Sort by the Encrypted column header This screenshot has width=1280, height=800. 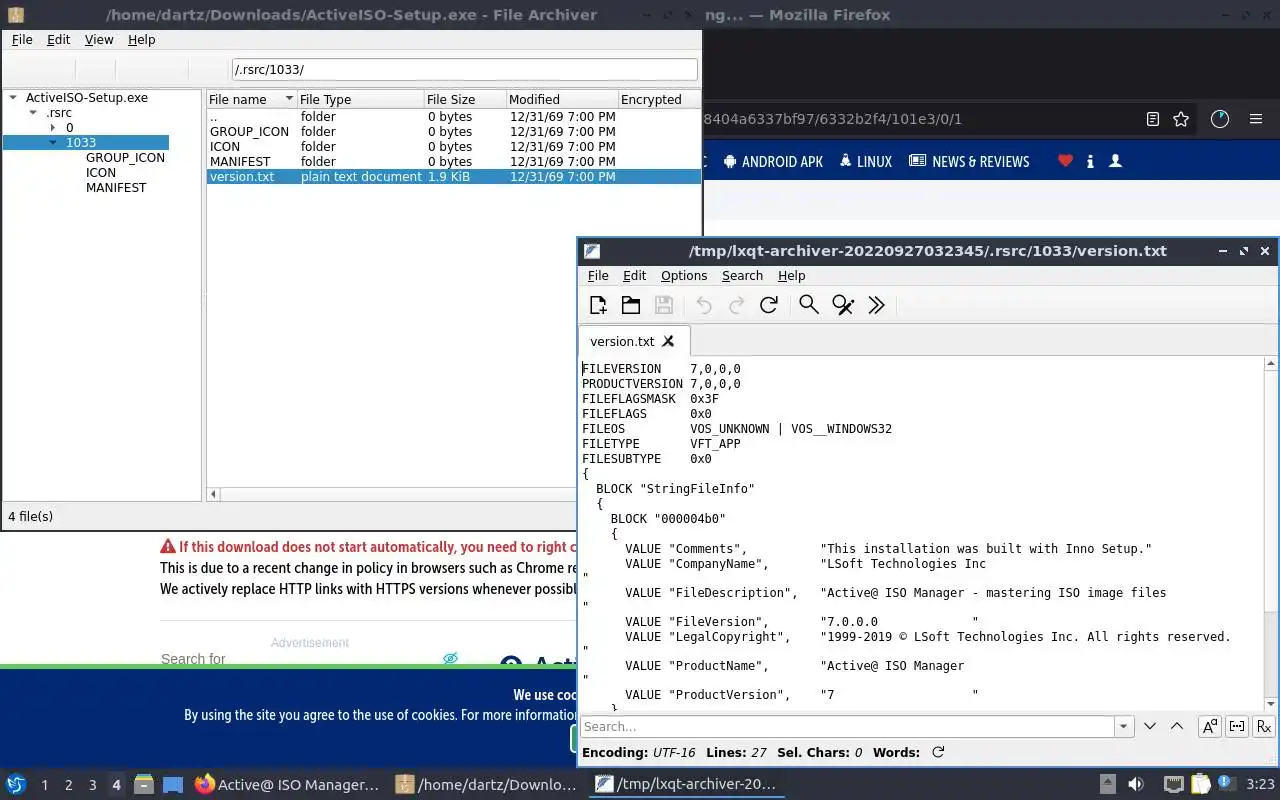coord(659,100)
